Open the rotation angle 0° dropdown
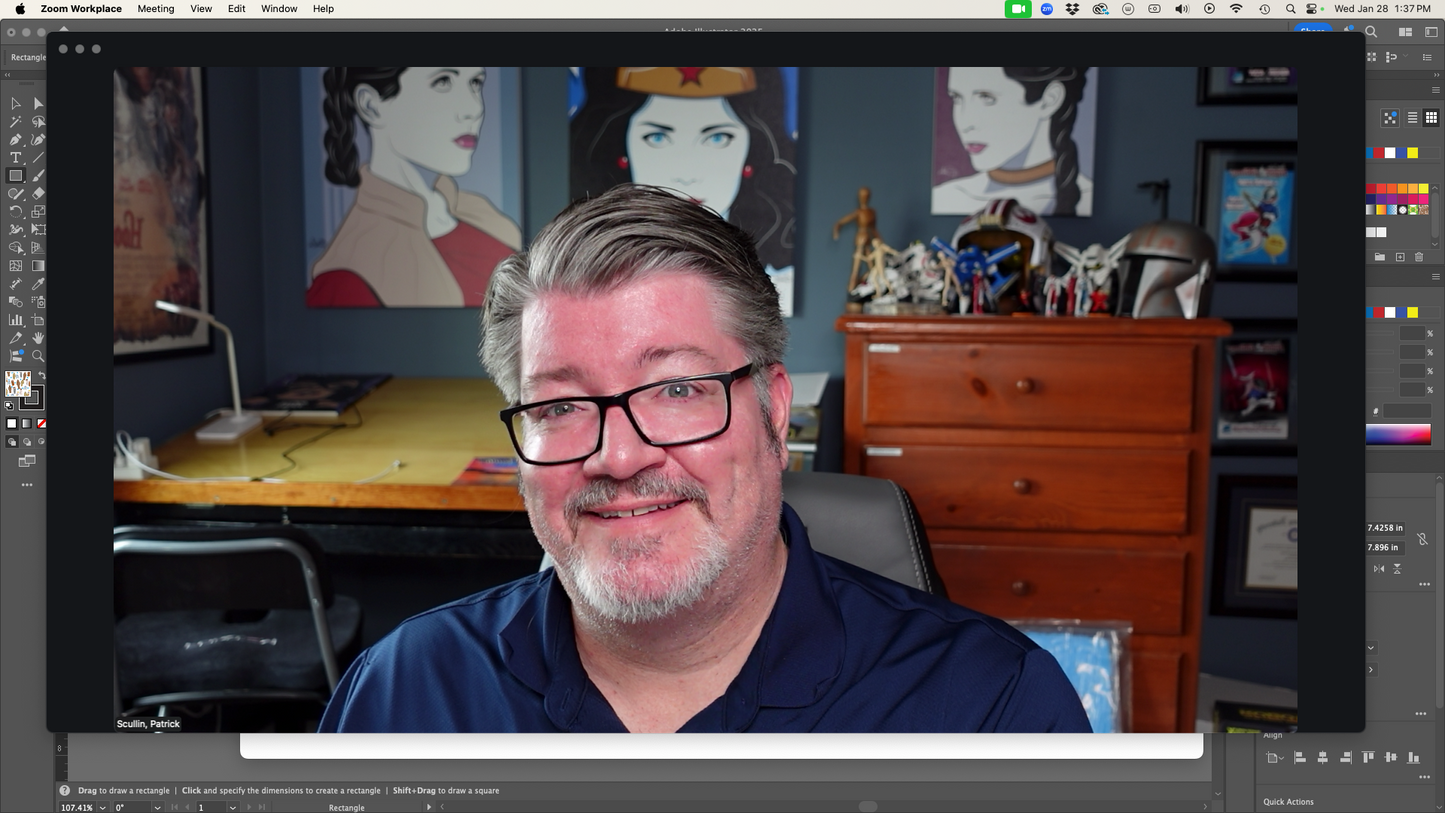Screen dimensions: 1445x813 click(x=157, y=807)
